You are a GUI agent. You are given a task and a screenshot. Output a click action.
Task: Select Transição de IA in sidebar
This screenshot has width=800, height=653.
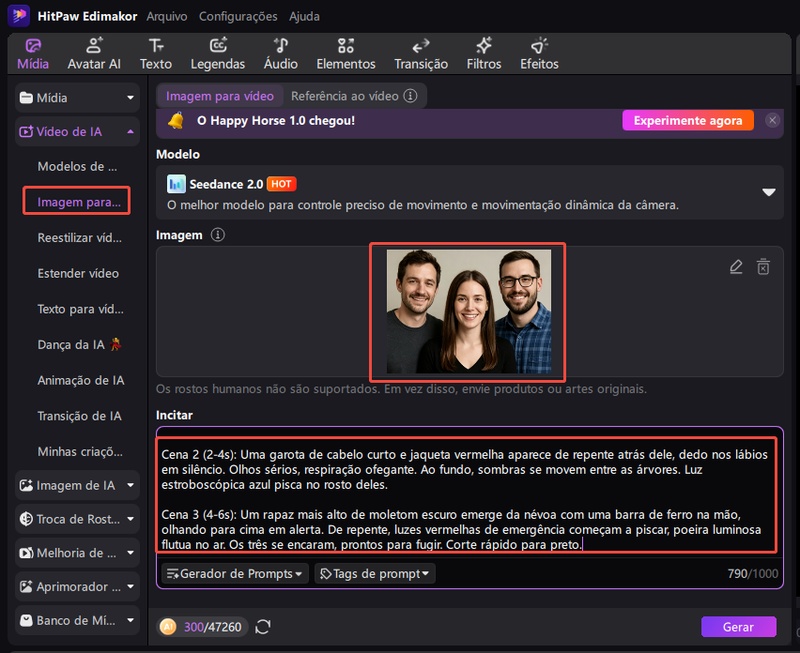[x=80, y=416]
